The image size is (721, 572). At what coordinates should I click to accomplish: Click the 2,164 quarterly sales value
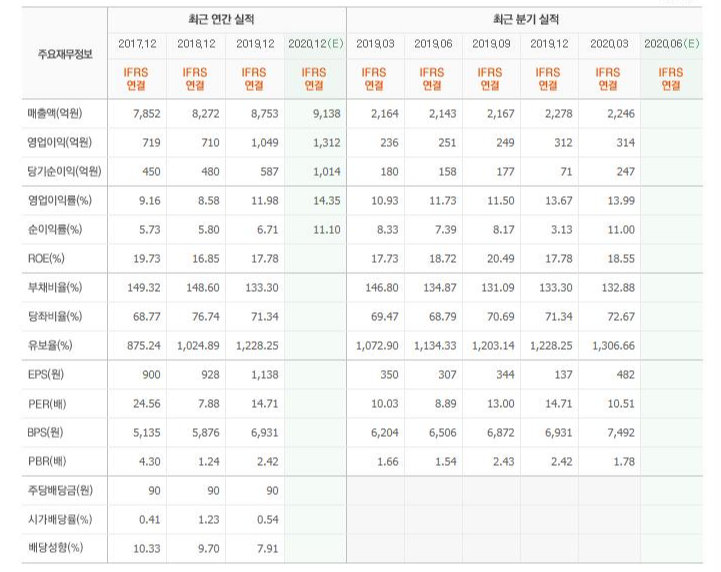point(385,114)
